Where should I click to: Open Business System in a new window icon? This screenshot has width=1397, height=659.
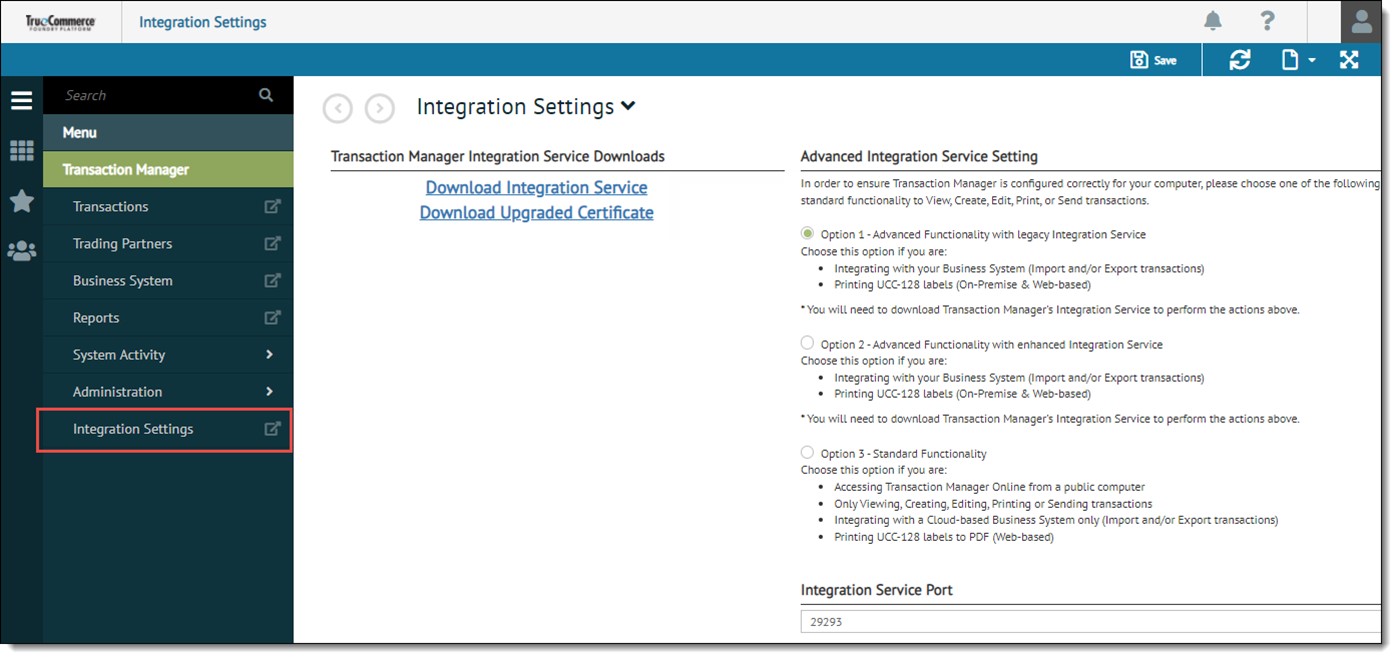(272, 281)
